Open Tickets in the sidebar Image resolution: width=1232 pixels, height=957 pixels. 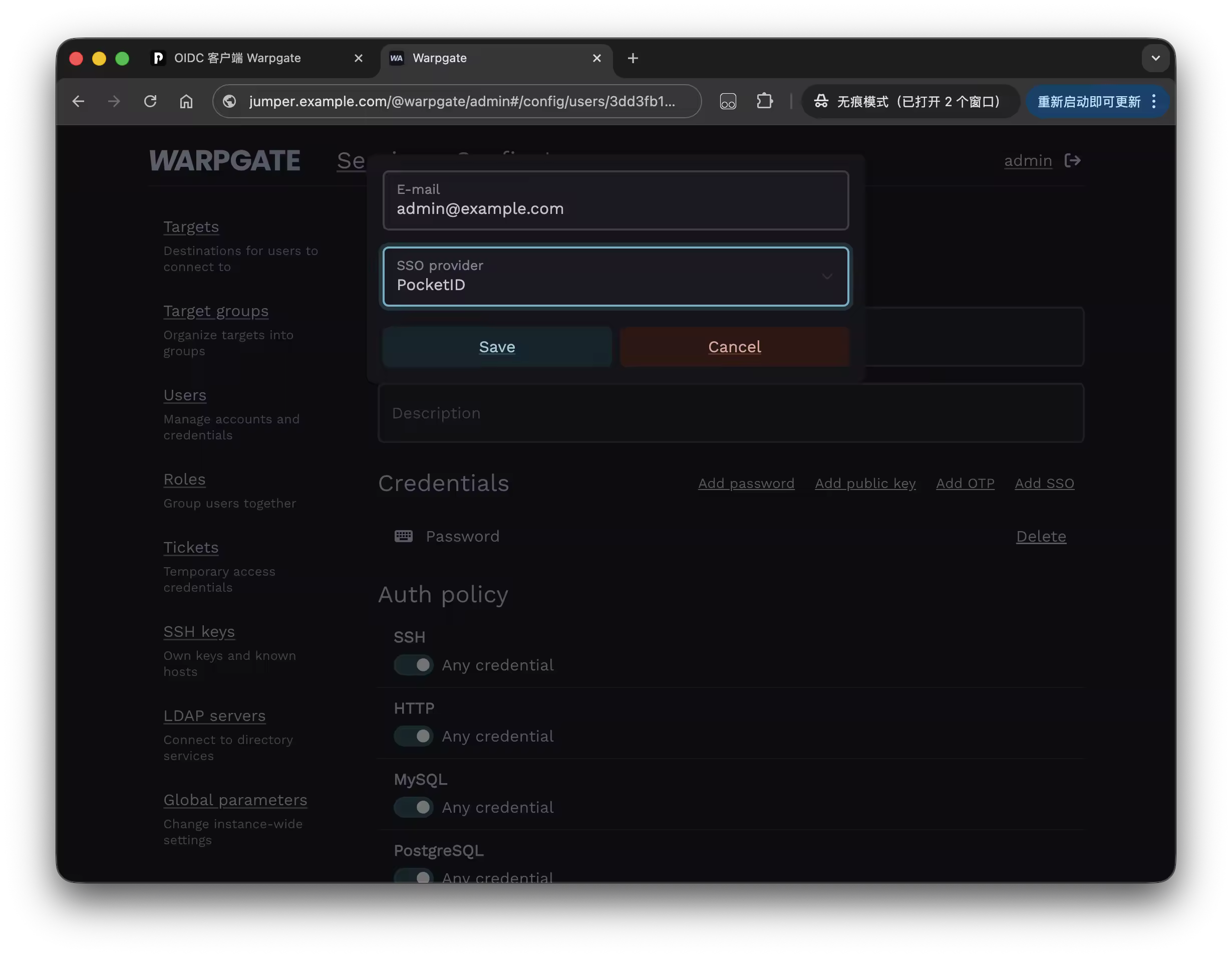(191, 547)
